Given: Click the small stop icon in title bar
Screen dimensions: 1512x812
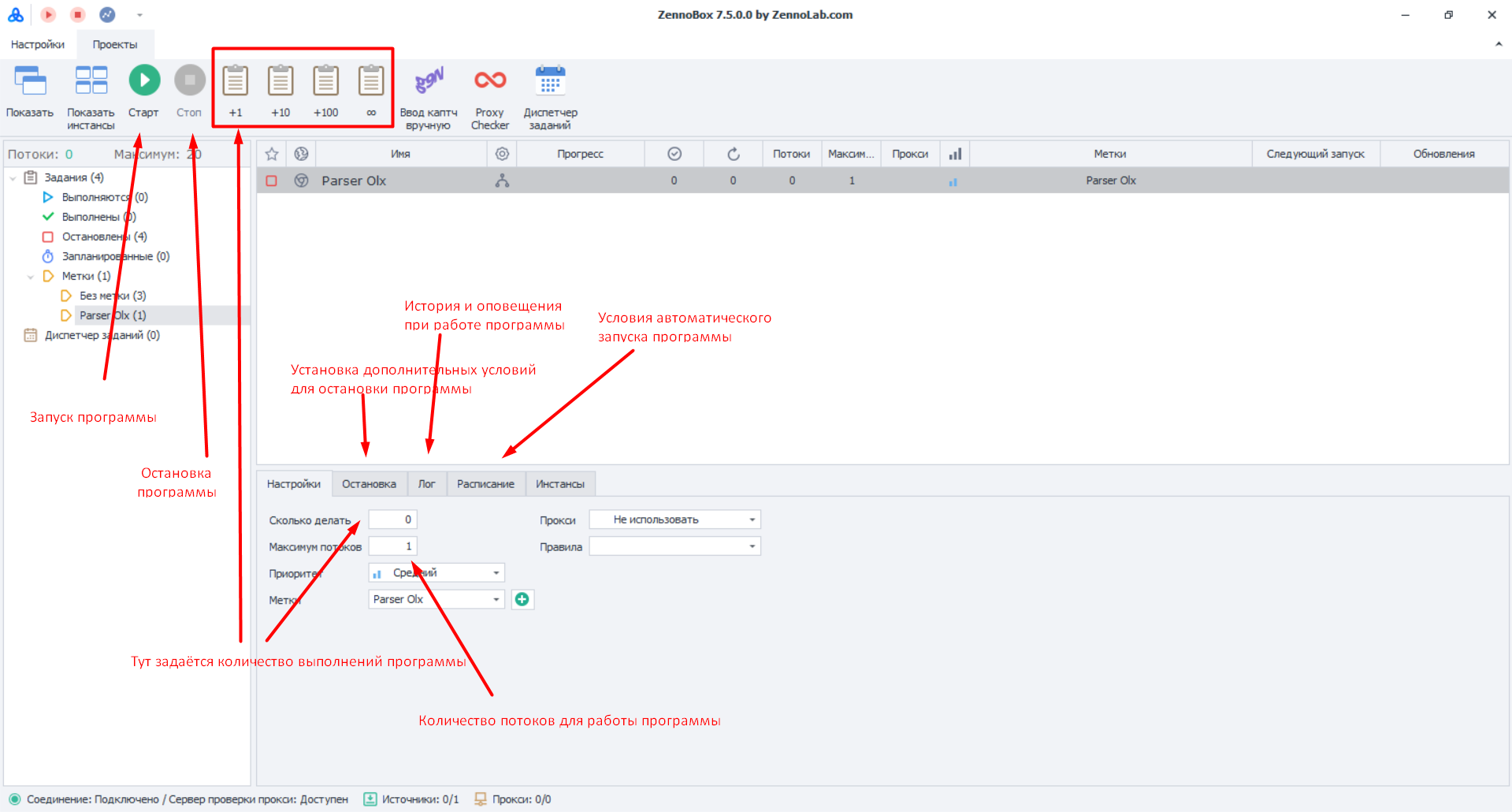Looking at the screenshot, I should (x=77, y=14).
